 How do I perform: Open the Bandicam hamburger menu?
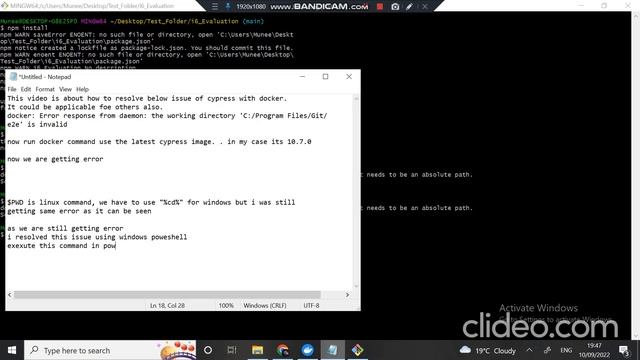pyautogui.click(x=215, y=7)
